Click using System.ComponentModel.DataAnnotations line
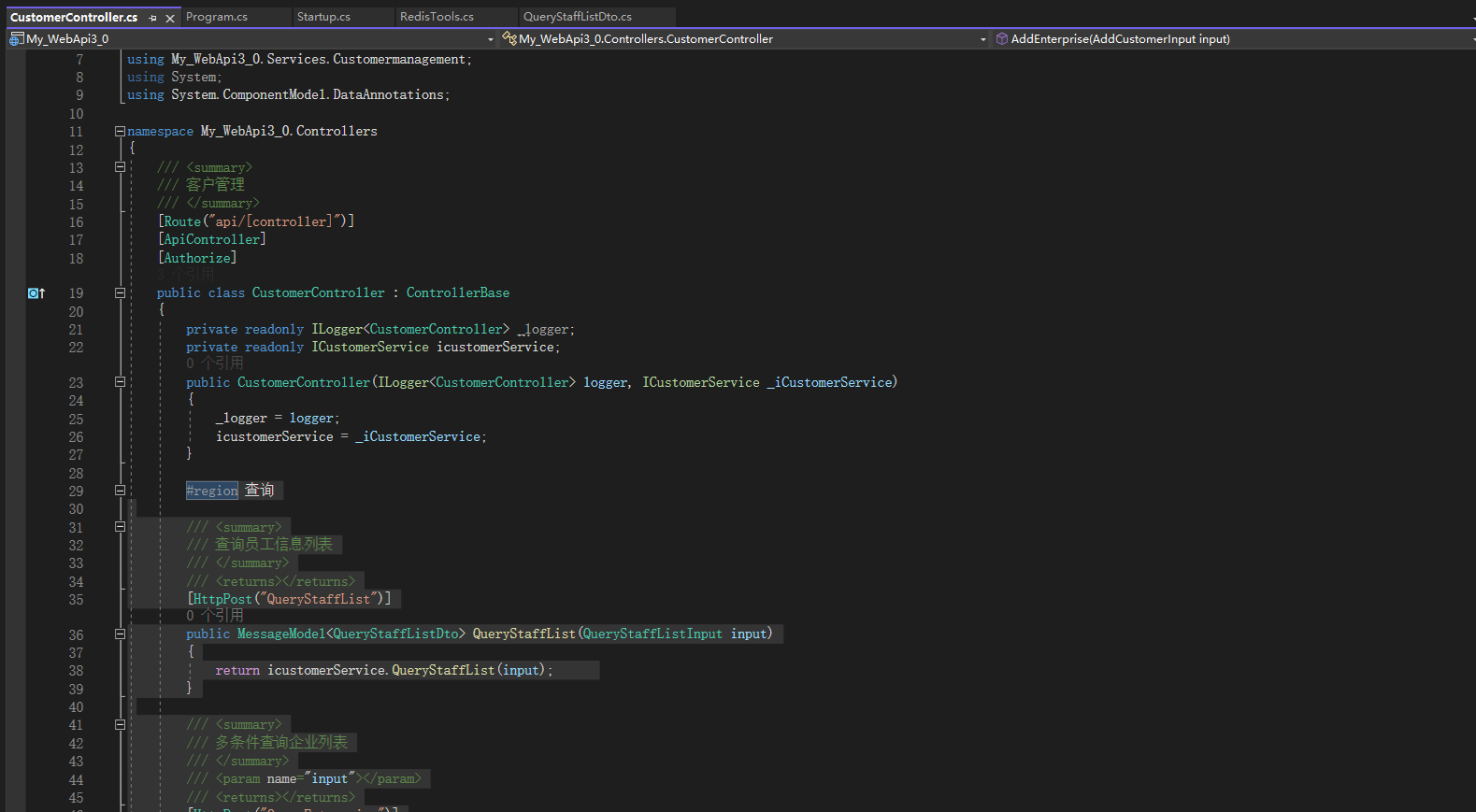Viewport: 1476px width, 812px height. [x=289, y=95]
